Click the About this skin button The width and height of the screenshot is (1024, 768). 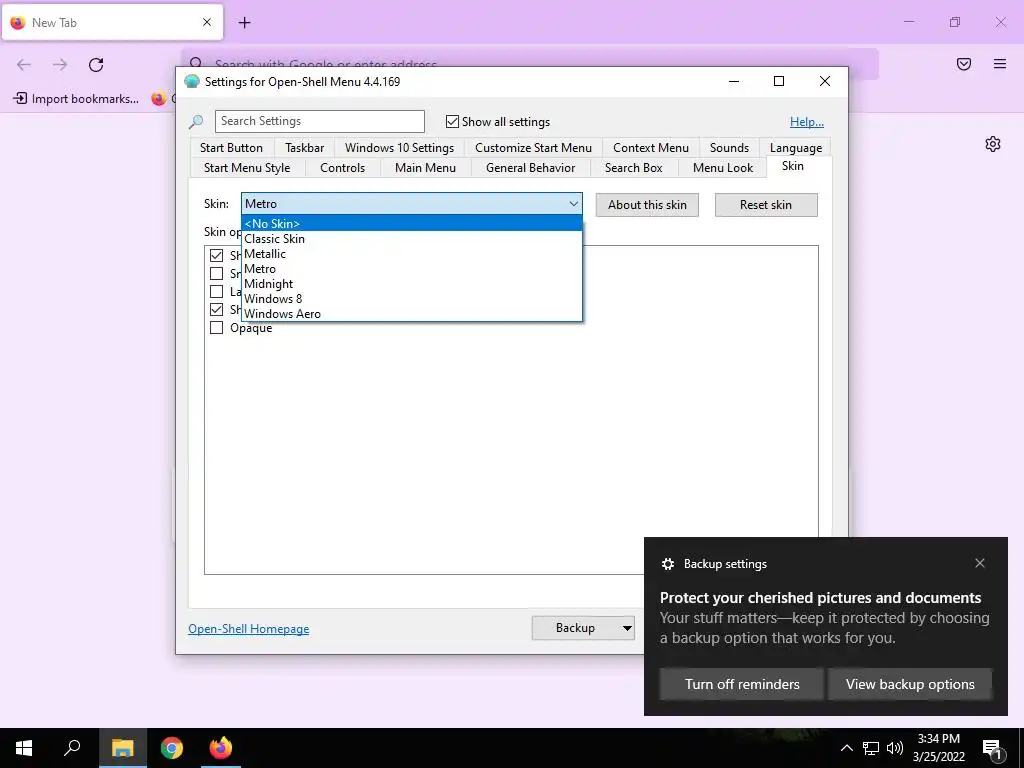point(647,205)
